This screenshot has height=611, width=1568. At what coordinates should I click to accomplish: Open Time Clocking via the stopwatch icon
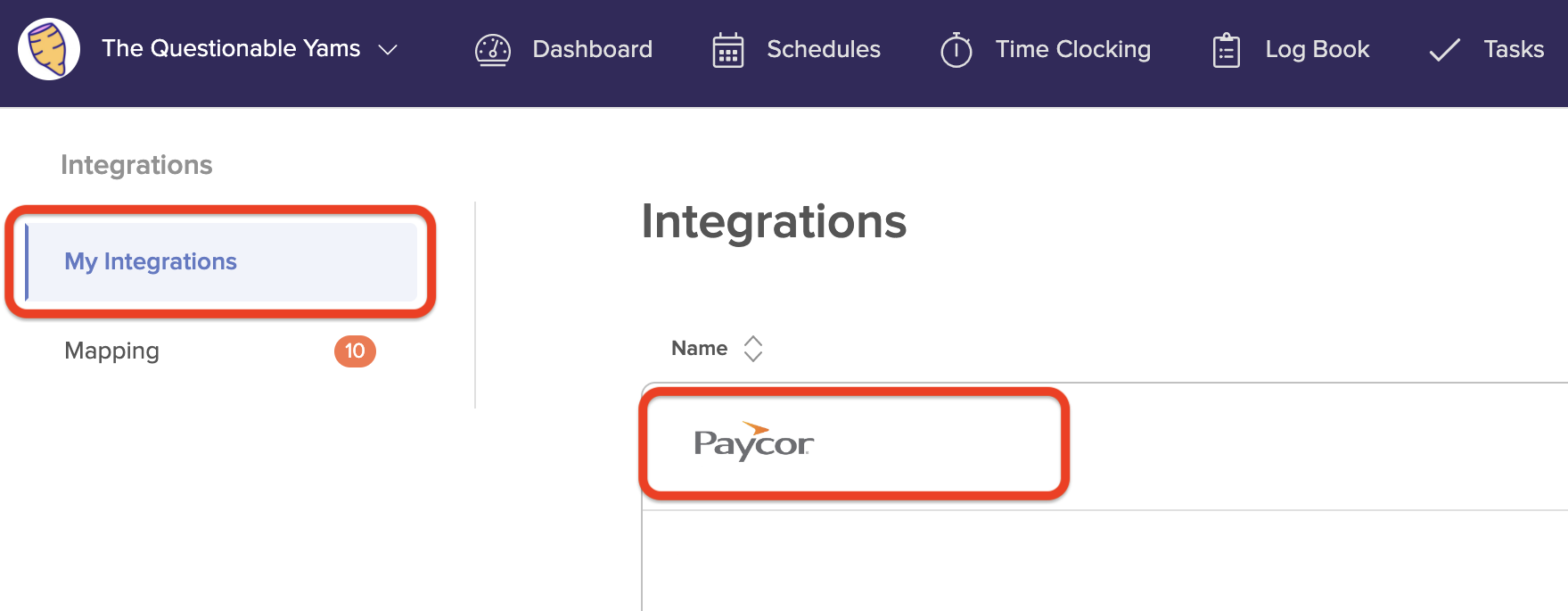(x=956, y=51)
